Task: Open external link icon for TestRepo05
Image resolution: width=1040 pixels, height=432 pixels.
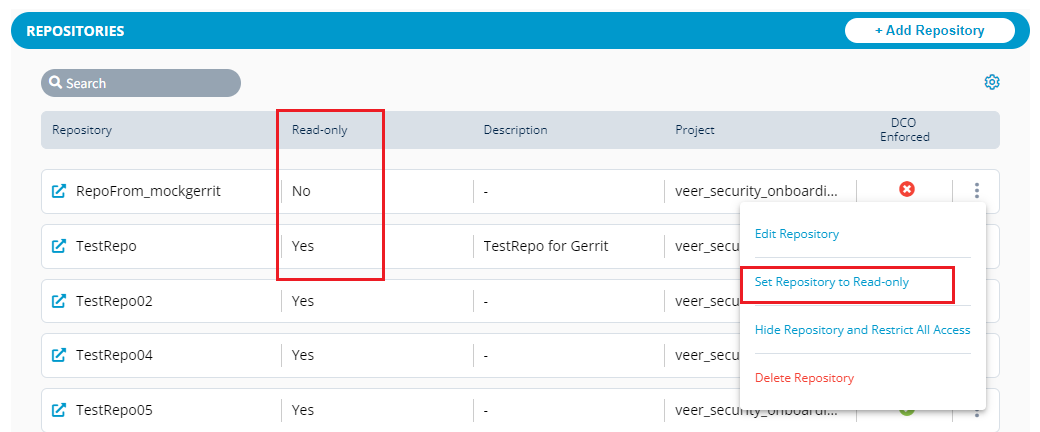Action: coord(59,410)
